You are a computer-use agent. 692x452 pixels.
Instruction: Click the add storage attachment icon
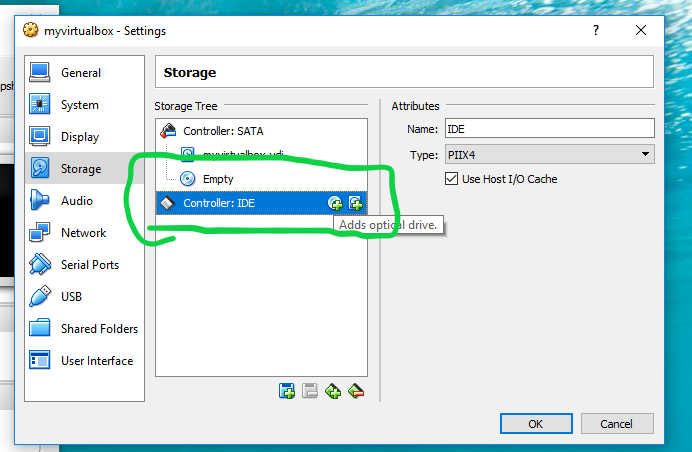point(333,391)
